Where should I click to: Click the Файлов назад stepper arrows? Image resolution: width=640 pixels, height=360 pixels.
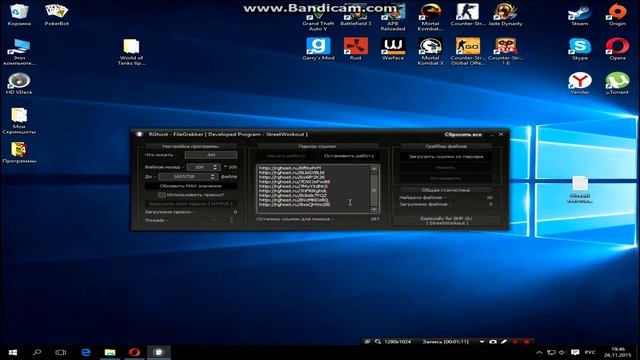215,167
